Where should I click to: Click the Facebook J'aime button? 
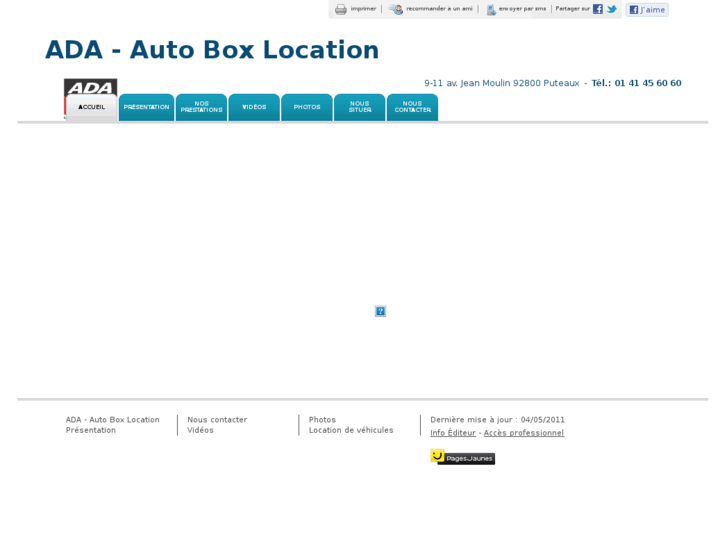pos(647,9)
